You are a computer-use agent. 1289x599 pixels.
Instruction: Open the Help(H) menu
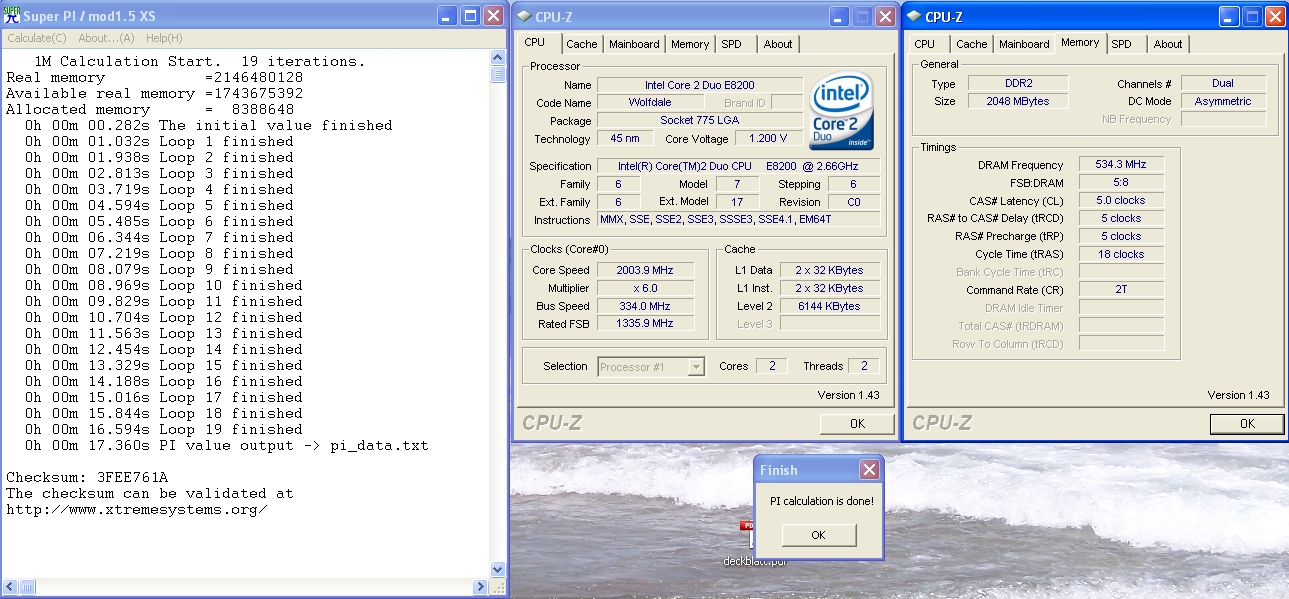pos(164,38)
